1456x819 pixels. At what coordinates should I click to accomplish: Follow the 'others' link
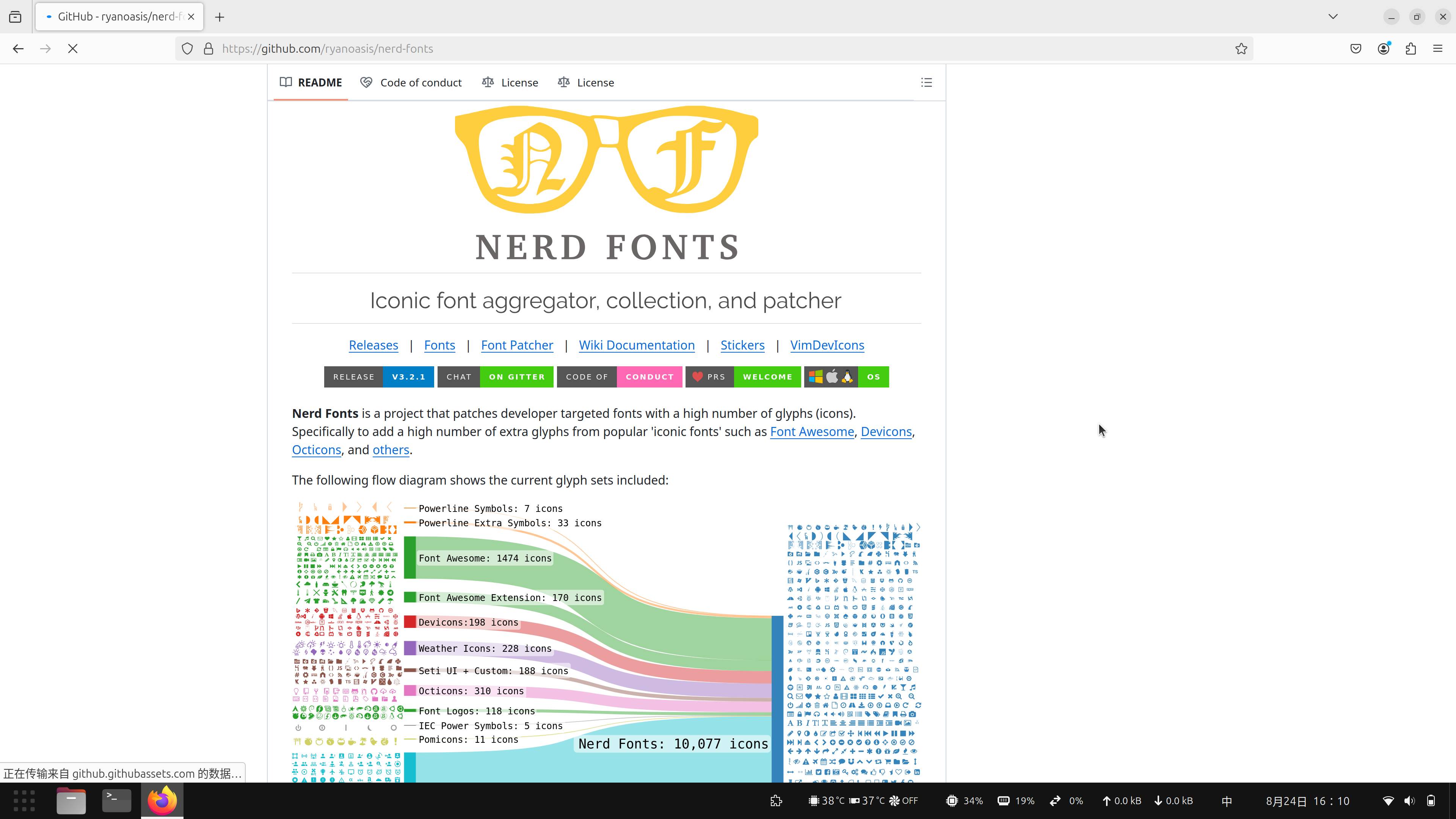[391, 450]
